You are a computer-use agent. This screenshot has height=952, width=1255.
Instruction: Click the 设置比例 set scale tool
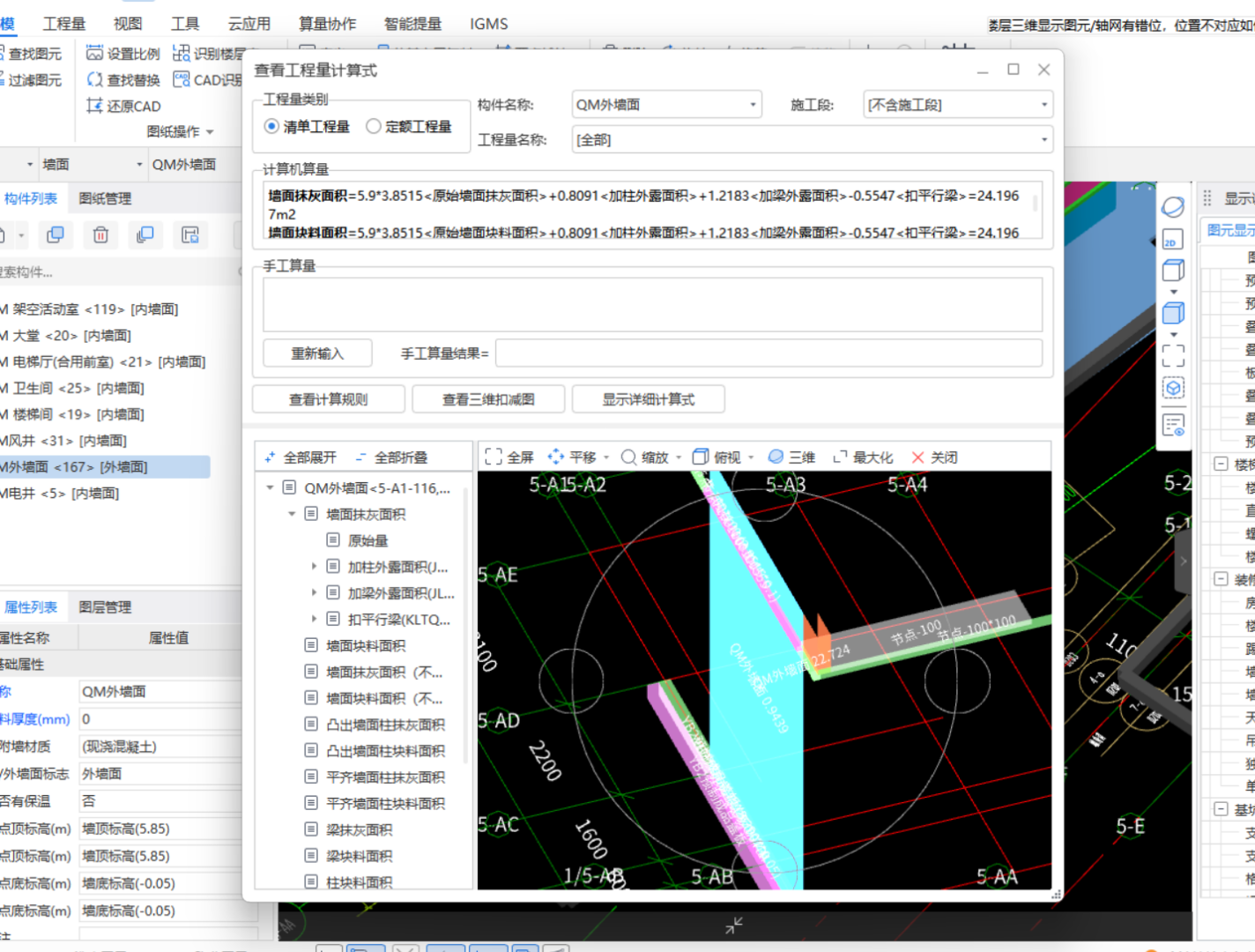pyautogui.click(x=123, y=54)
